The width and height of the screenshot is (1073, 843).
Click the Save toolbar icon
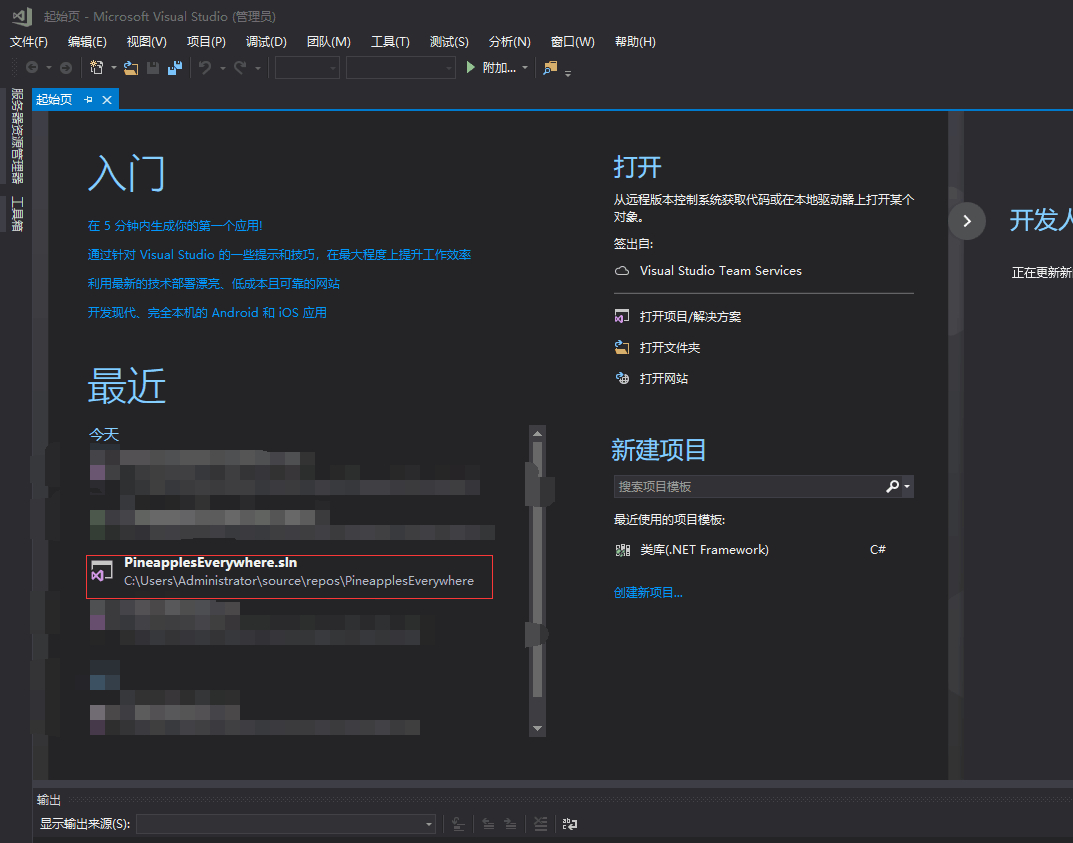pos(153,67)
